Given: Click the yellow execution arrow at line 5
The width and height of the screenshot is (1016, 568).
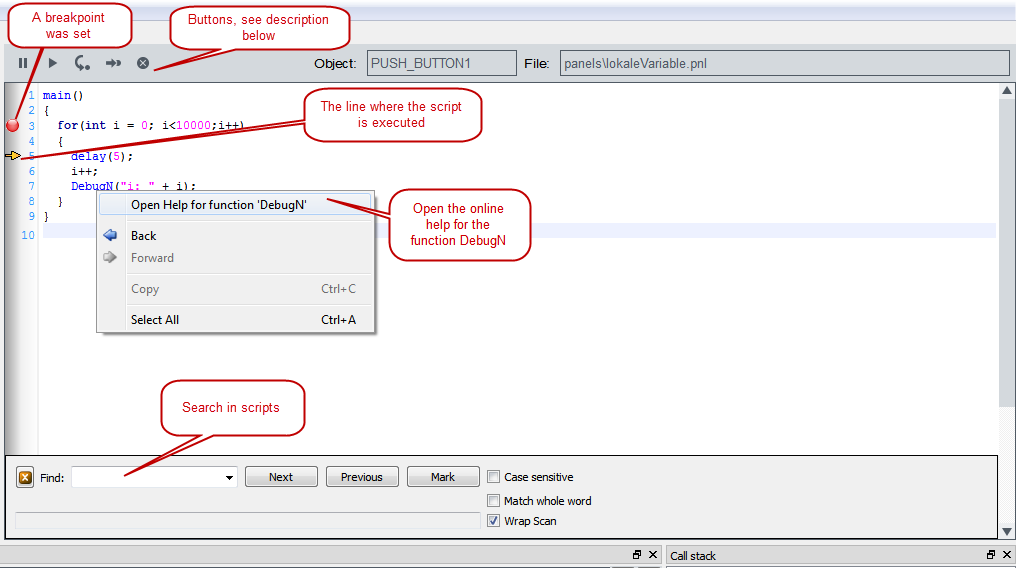Looking at the screenshot, I should [13, 156].
